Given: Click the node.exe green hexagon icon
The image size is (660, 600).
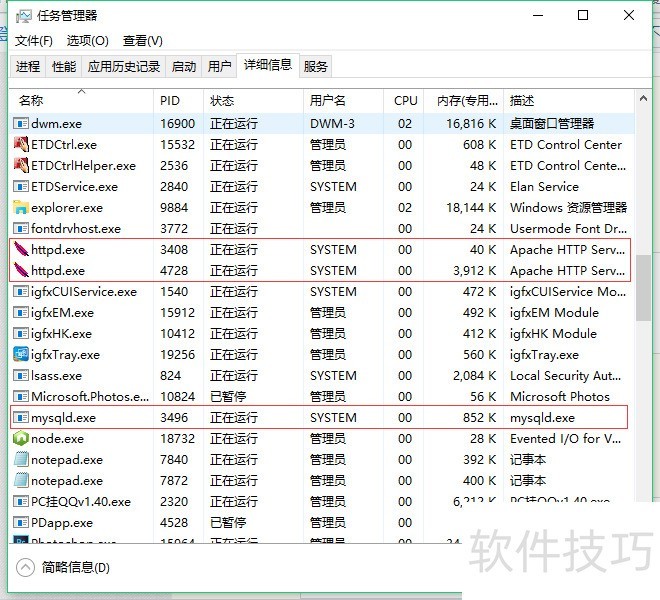Looking at the screenshot, I should [21, 439].
